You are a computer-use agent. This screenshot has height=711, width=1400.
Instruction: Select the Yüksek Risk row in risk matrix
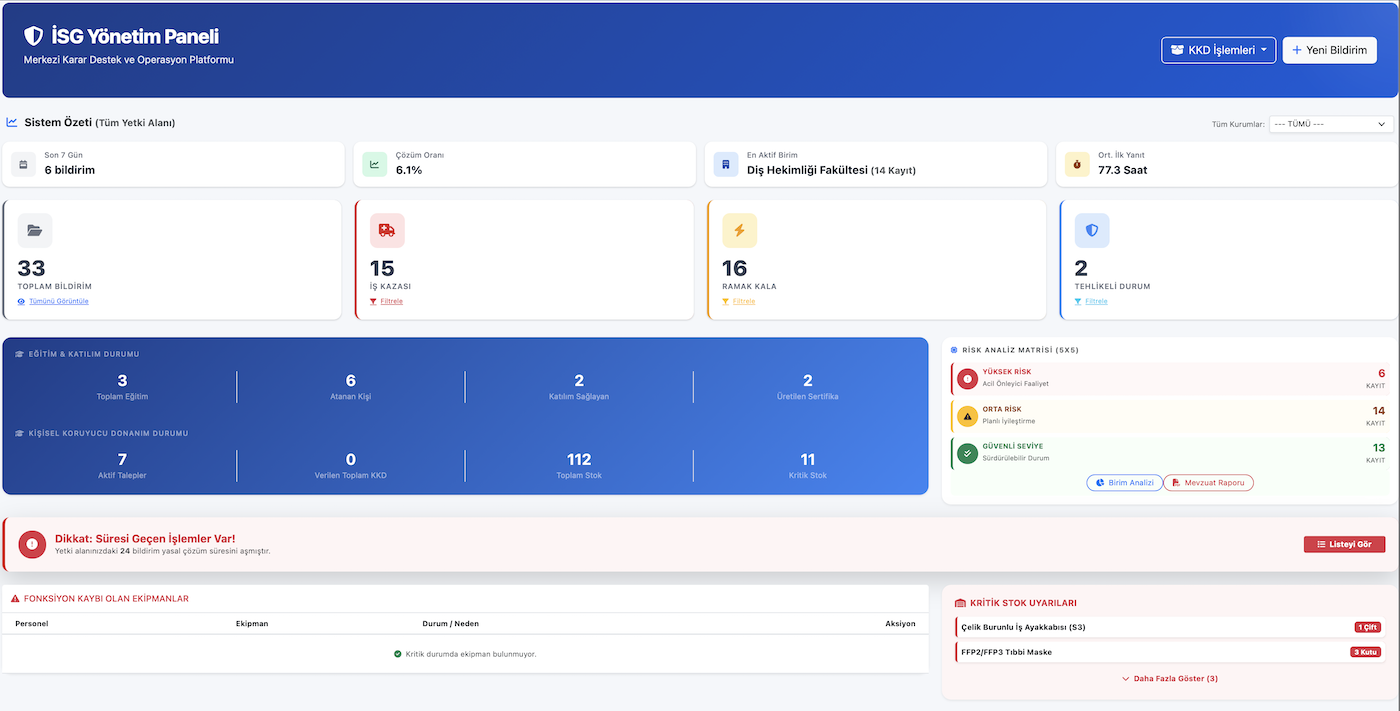[1170, 379]
